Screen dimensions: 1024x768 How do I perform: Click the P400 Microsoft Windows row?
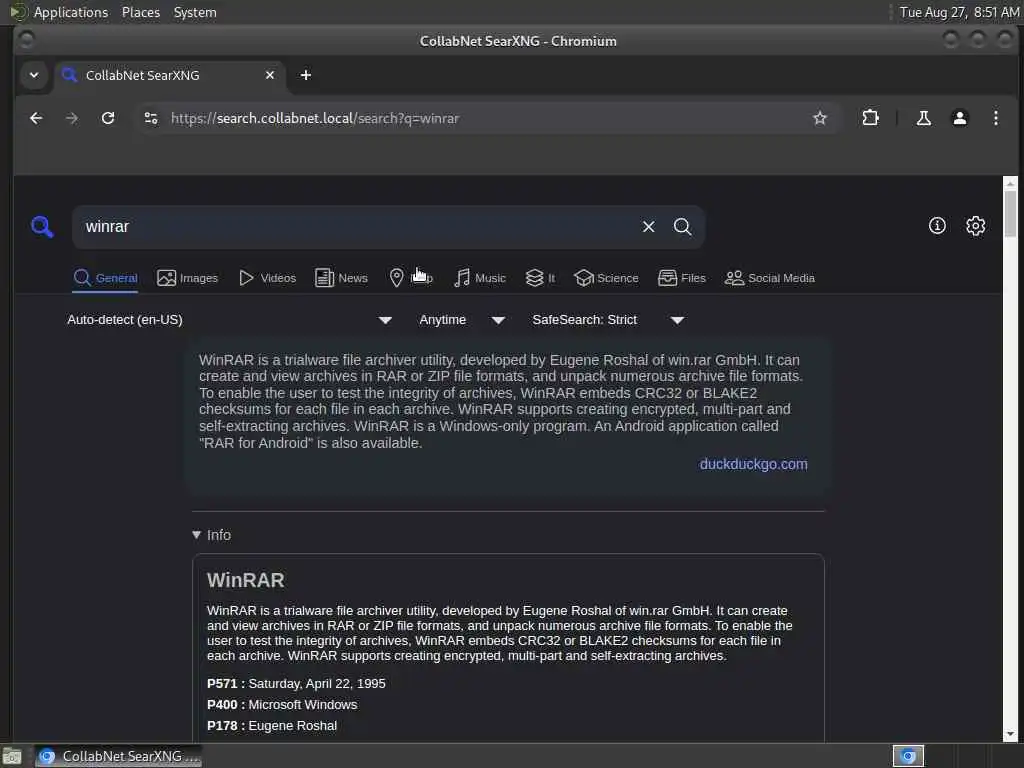(282, 705)
